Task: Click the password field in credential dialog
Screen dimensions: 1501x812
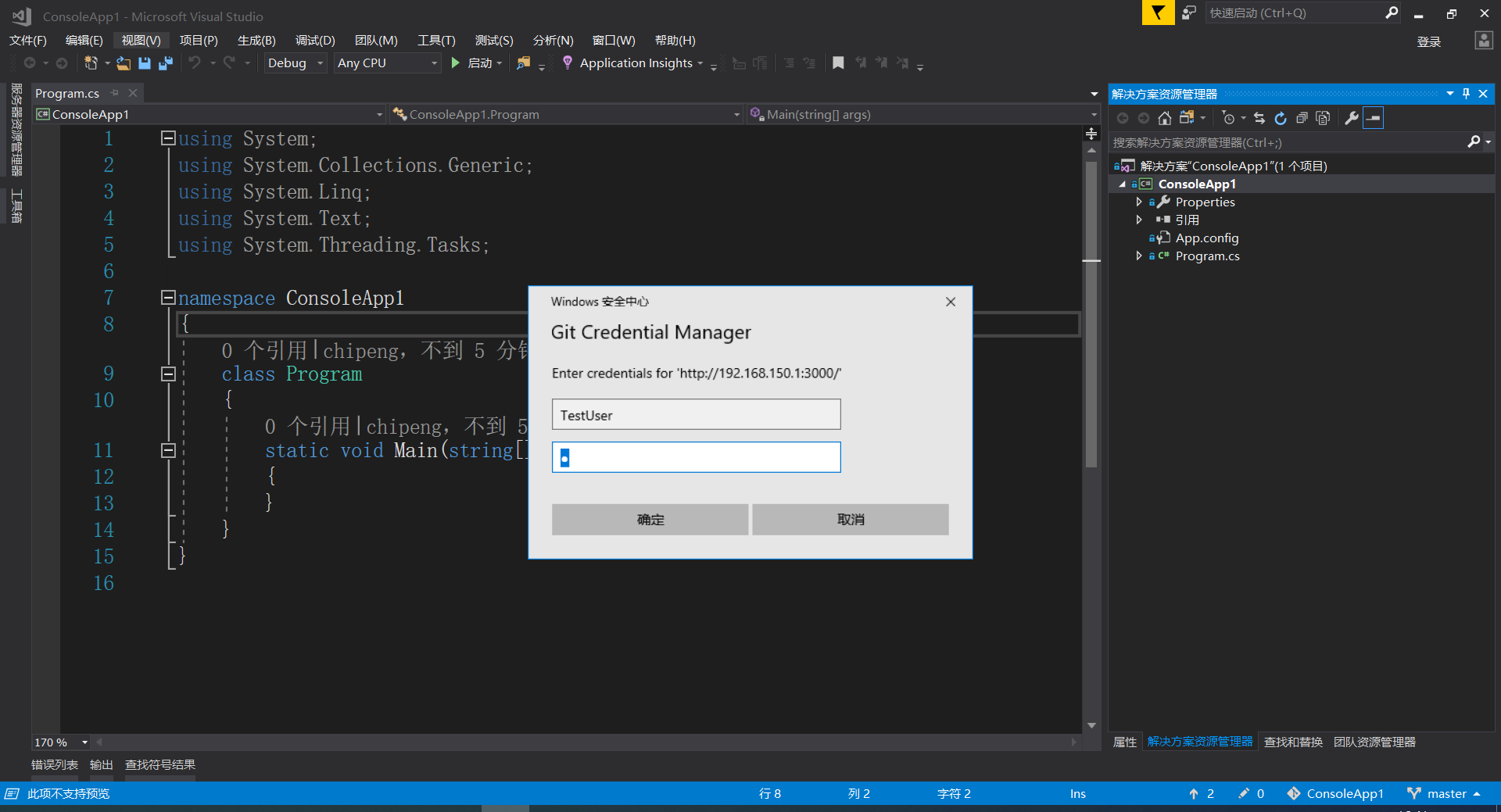Action: coord(696,457)
